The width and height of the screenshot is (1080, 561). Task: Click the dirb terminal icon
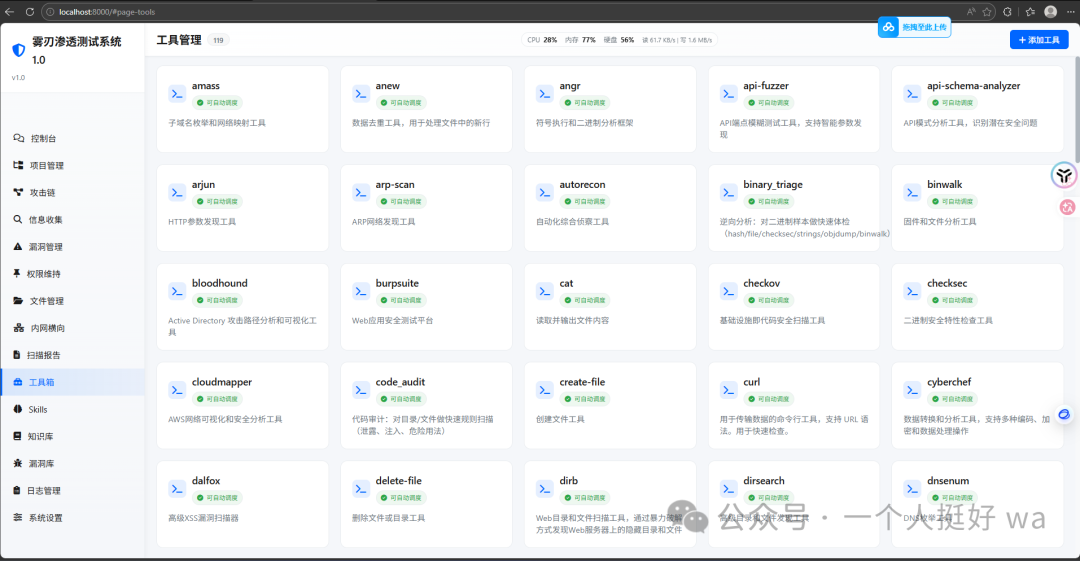point(545,489)
